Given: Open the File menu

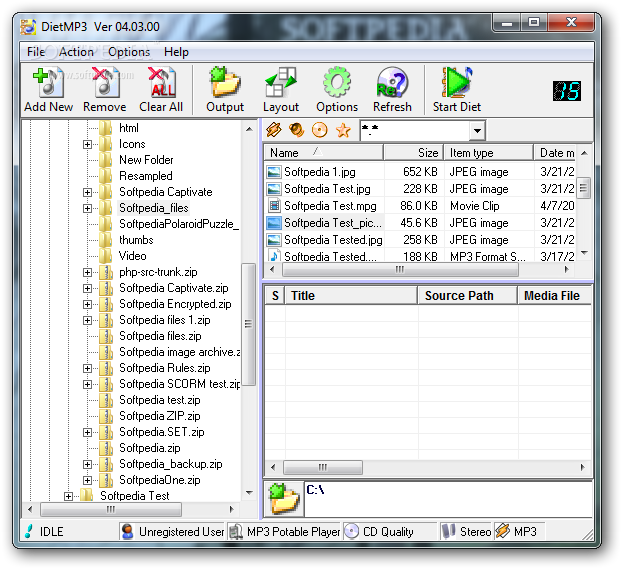Looking at the screenshot, I should [36, 52].
